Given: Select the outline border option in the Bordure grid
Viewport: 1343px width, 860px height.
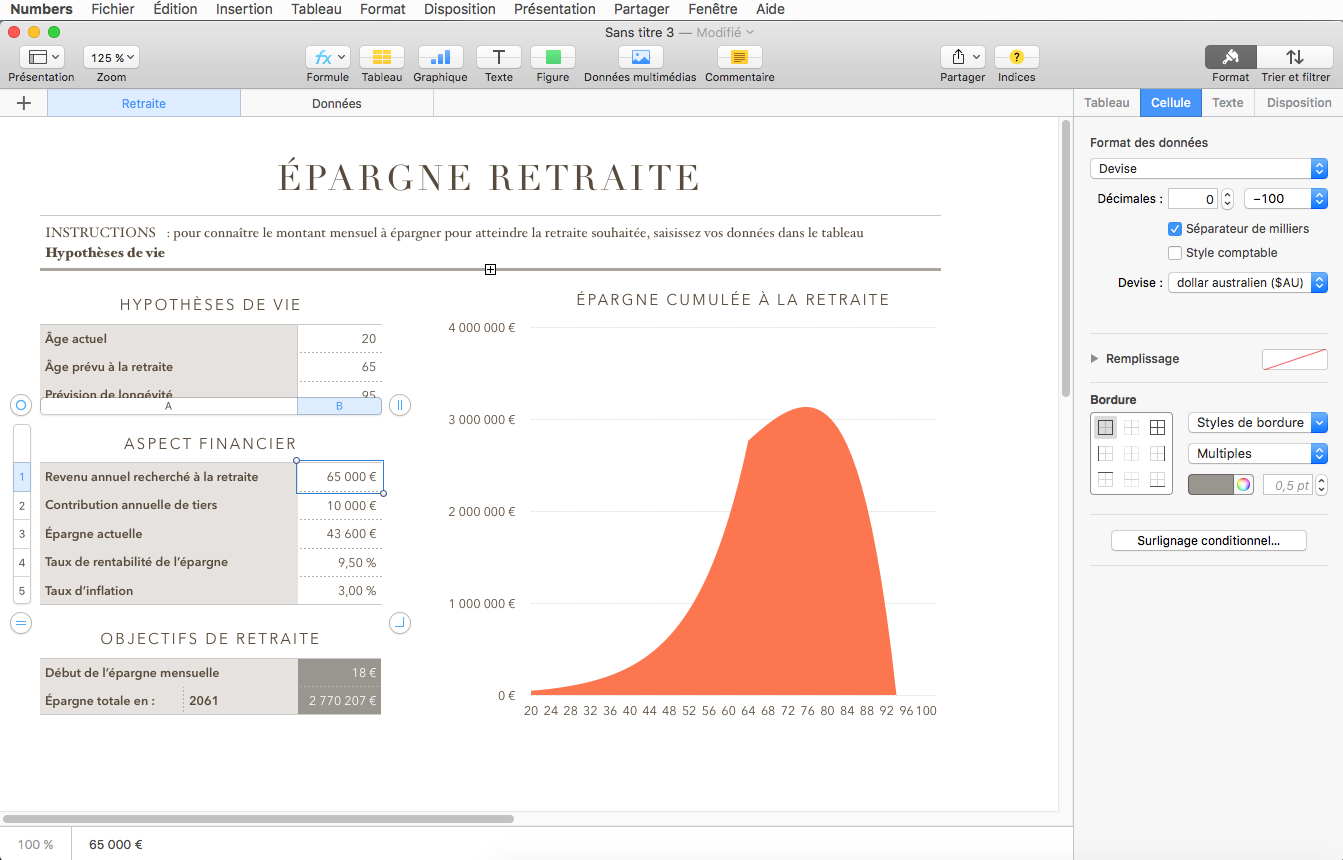Looking at the screenshot, I should [1105, 428].
